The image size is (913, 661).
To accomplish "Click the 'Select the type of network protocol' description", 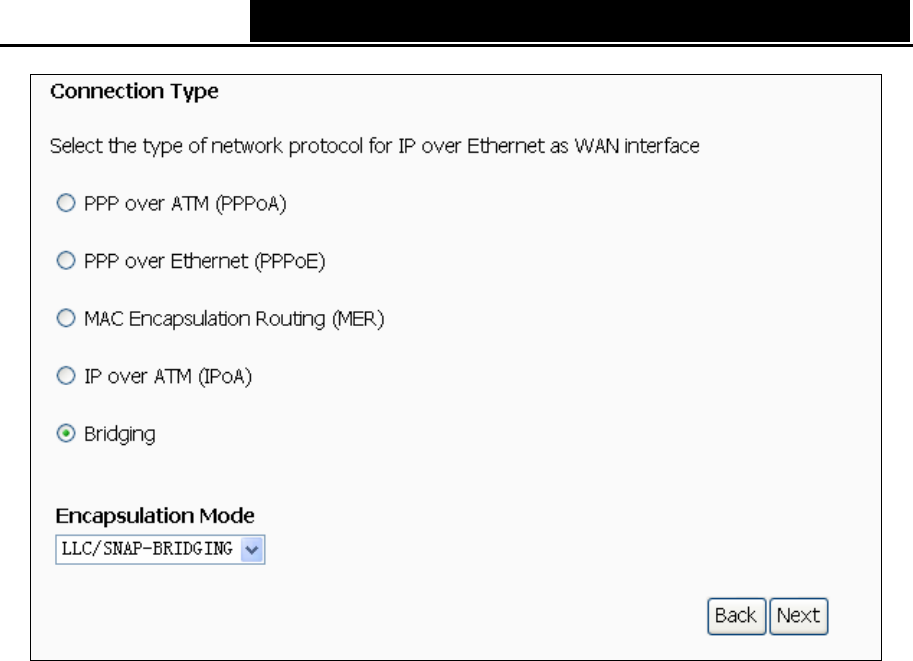I will [x=374, y=146].
